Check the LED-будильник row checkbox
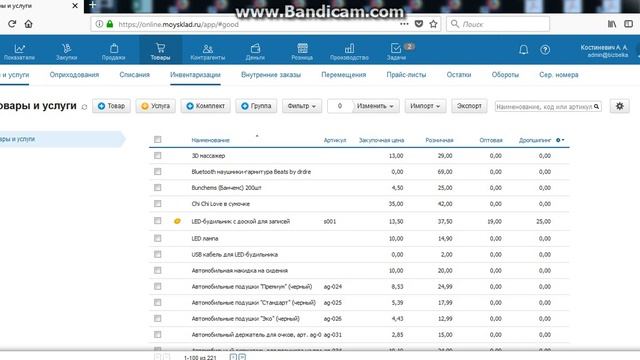640x360 pixels. 158,221
